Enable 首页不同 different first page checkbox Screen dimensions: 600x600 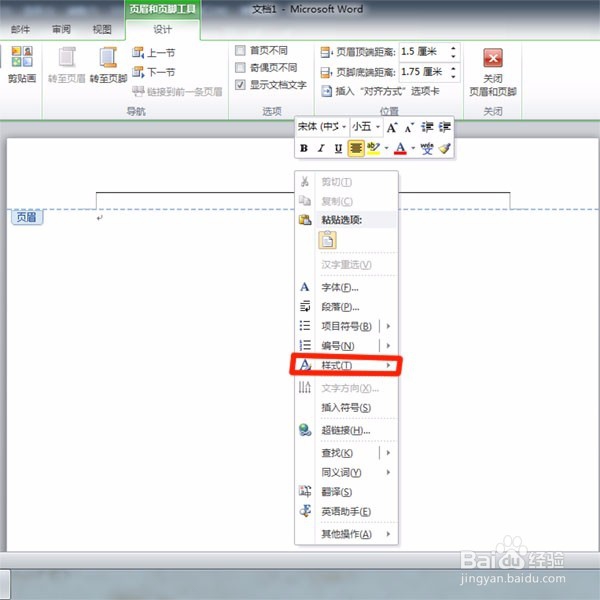[240, 51]
